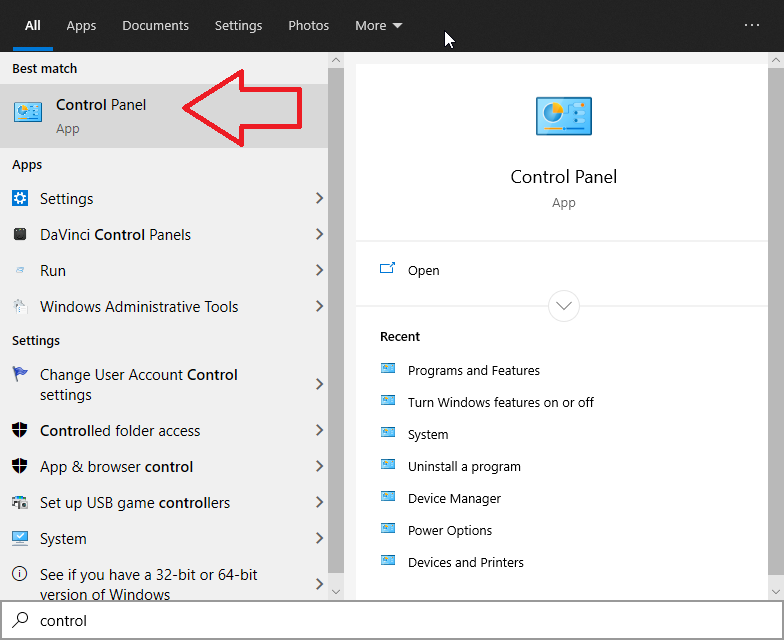Screen dimensions: 784x640
Task: Click the Settings gear icon in Apps list
Action: (20, 198)
